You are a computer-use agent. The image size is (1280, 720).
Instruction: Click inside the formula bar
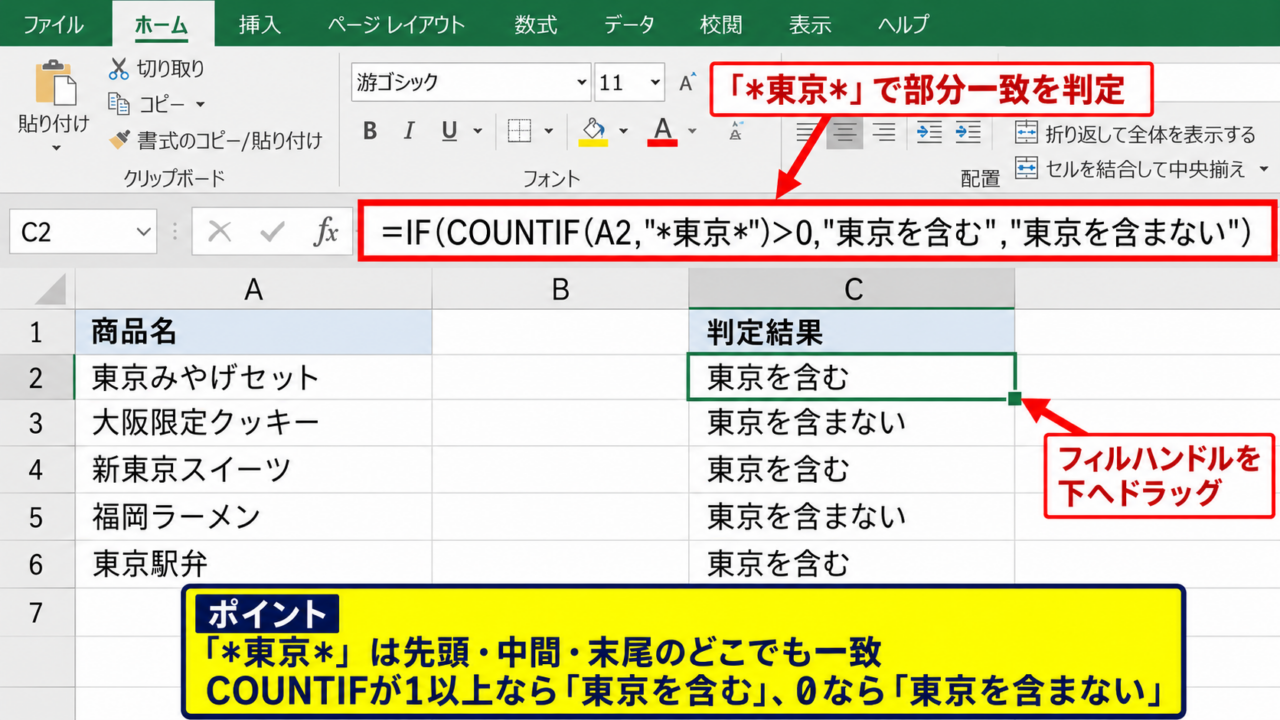point(817,233)
